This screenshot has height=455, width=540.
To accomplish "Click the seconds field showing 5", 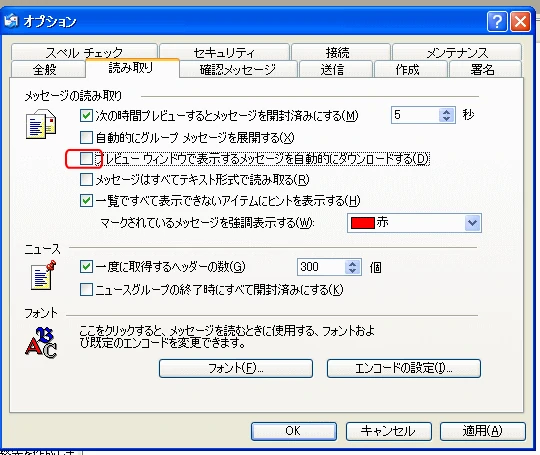I will coord(415,115).
